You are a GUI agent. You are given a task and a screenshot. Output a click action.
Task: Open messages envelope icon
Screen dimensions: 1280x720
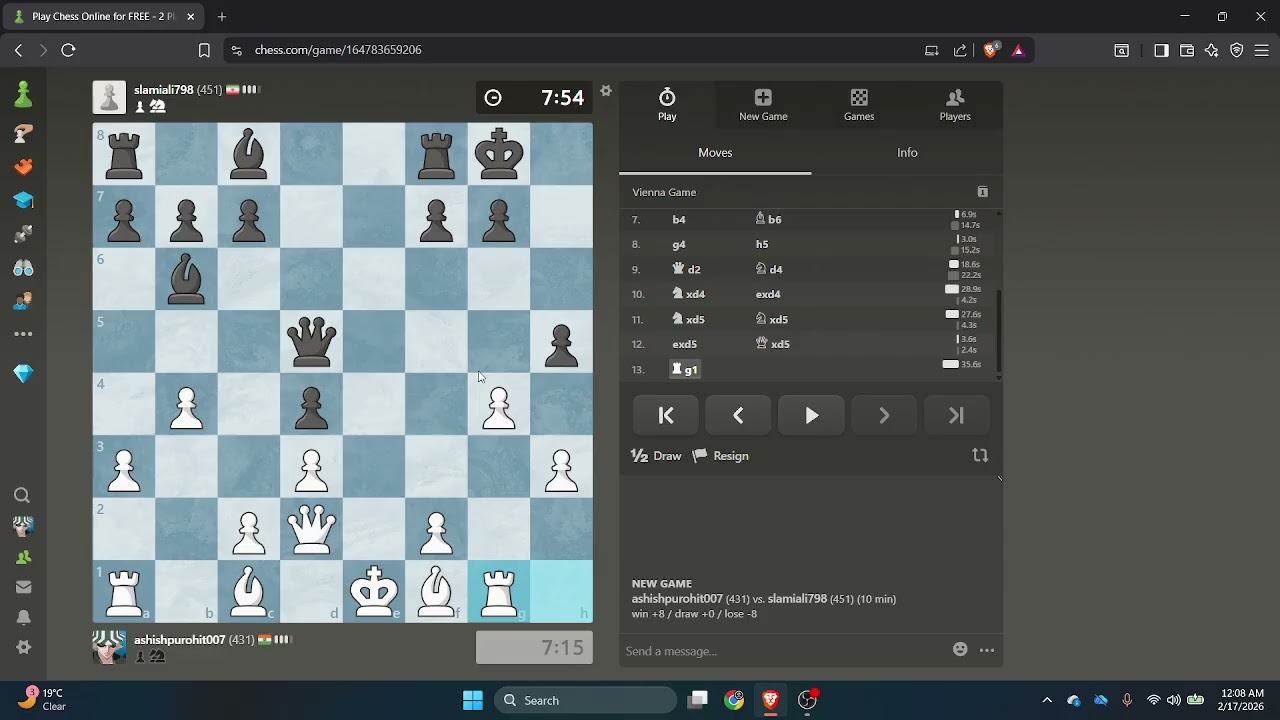point(23,587)
